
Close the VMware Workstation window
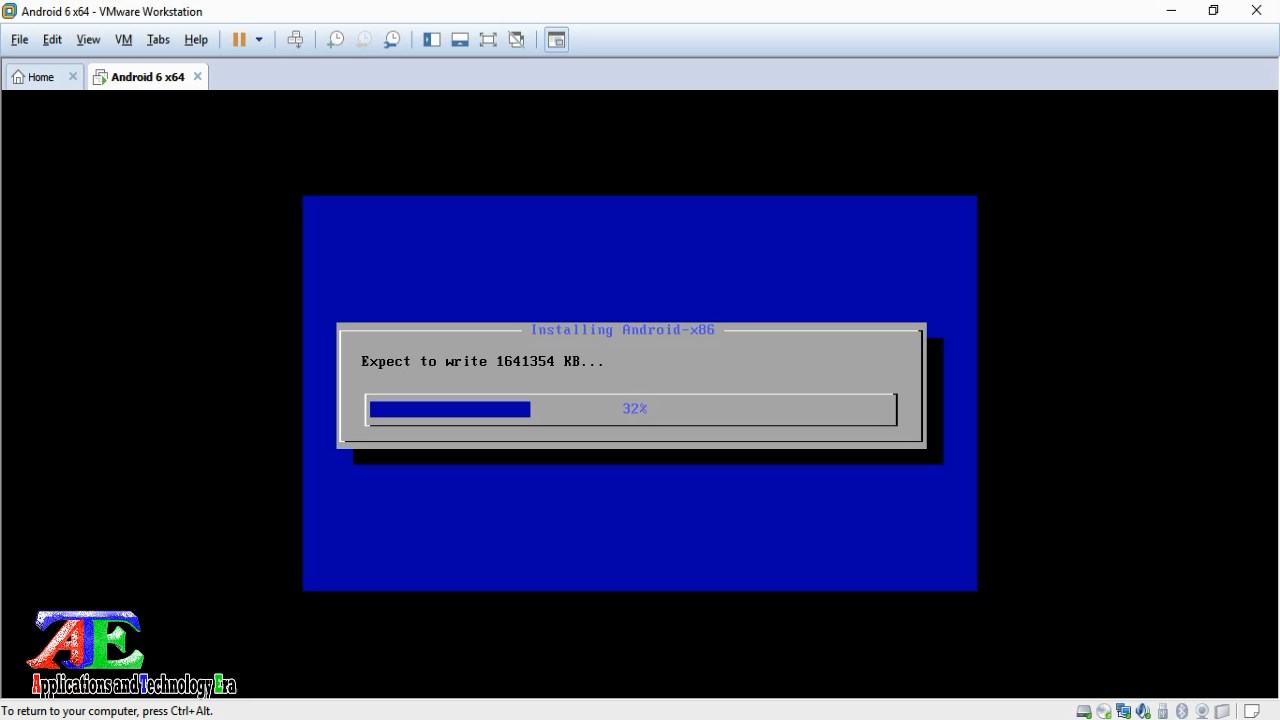coord(1257,11)
